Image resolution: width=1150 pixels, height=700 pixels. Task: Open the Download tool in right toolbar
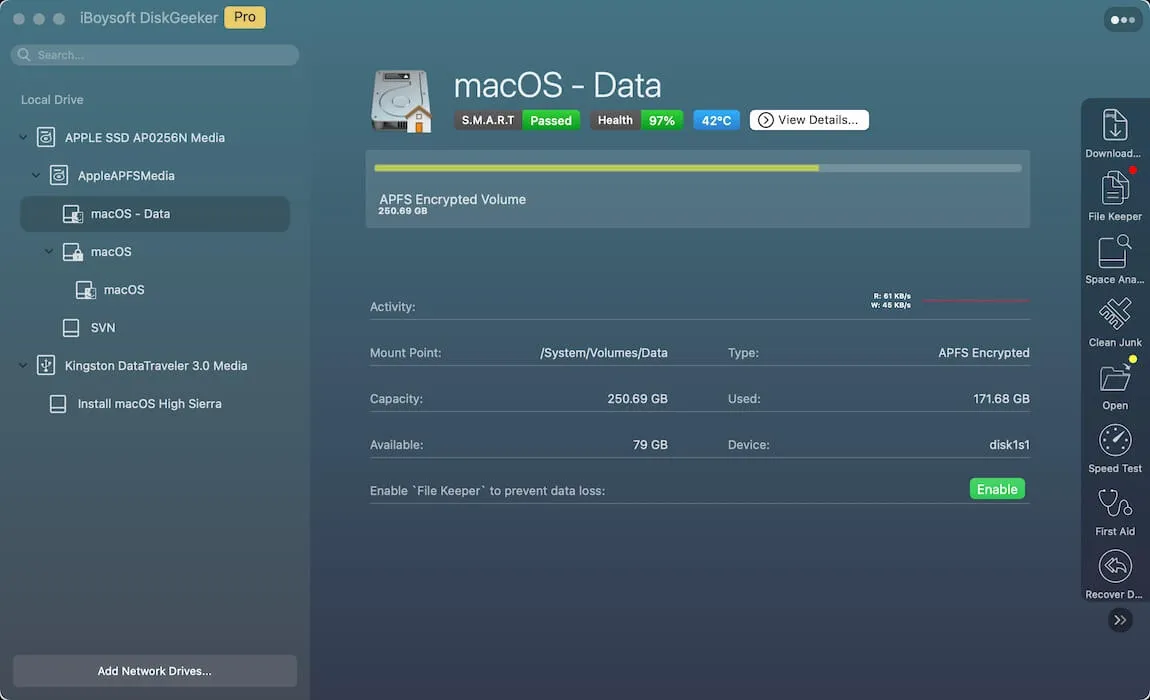1114,133
